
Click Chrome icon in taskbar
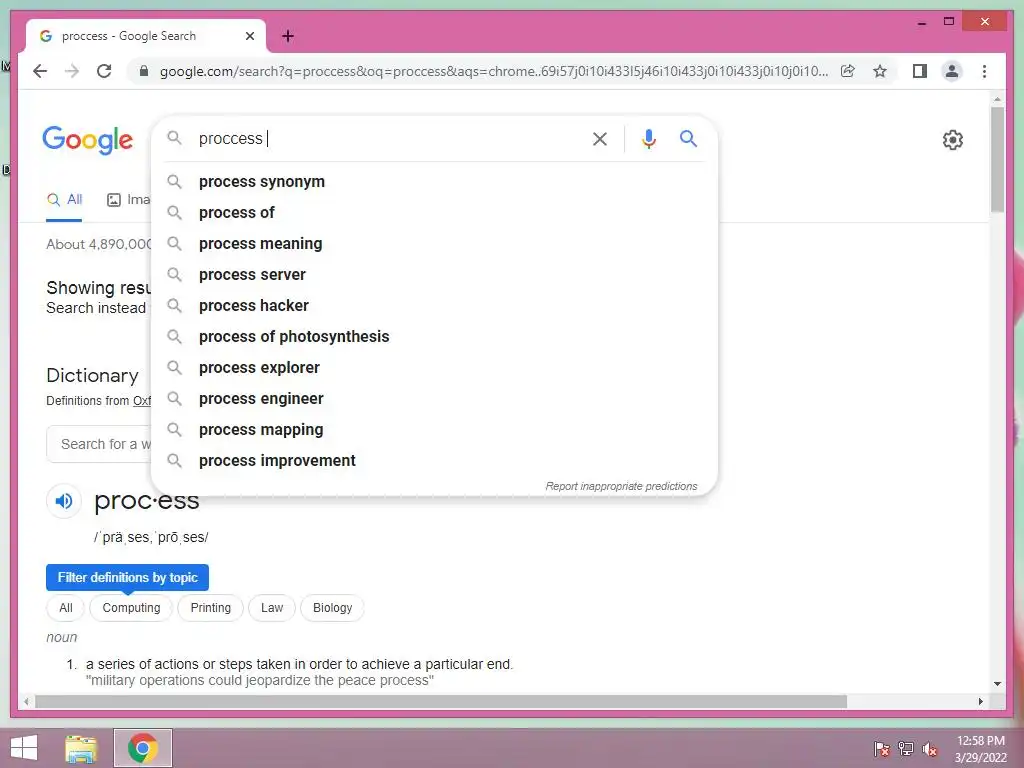point(143,748)
